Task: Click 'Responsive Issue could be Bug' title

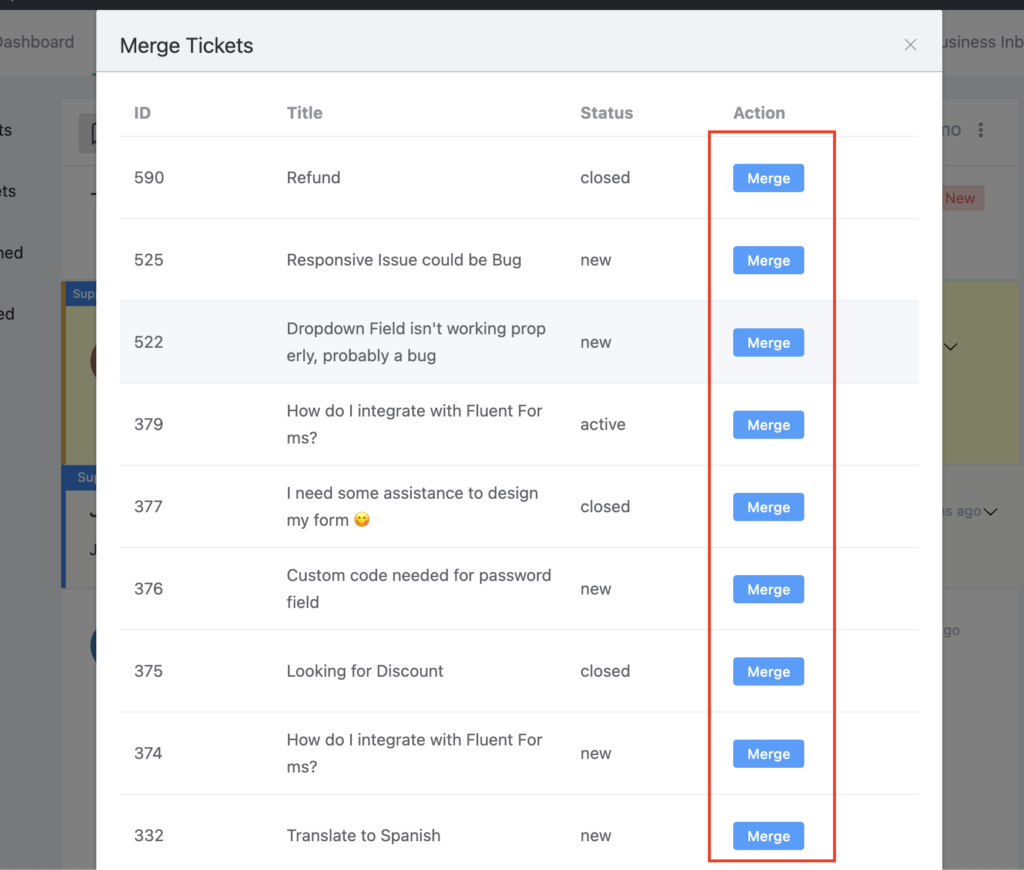Action: click(x=404, y=260)
